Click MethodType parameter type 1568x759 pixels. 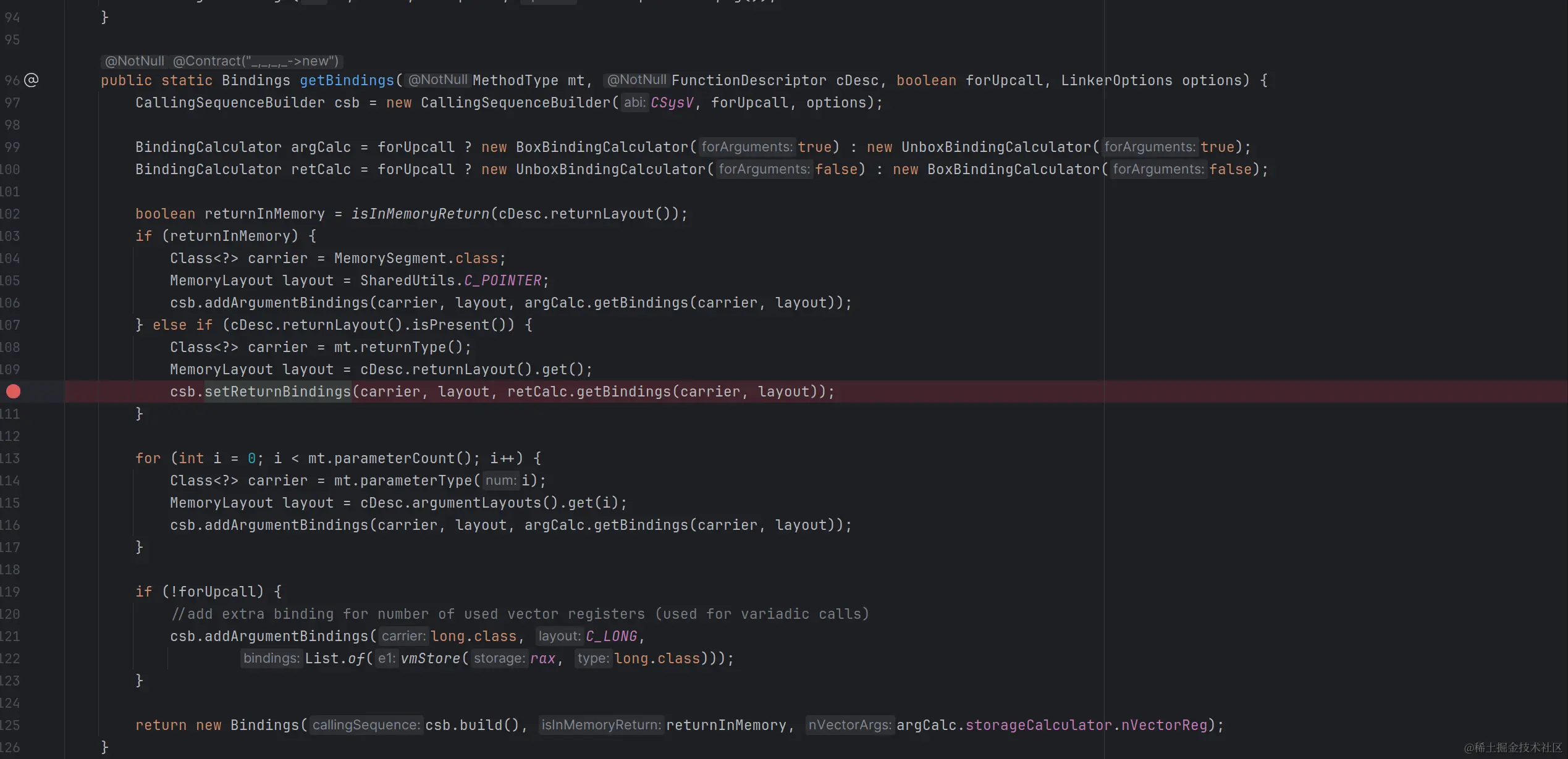coord(515,80)
